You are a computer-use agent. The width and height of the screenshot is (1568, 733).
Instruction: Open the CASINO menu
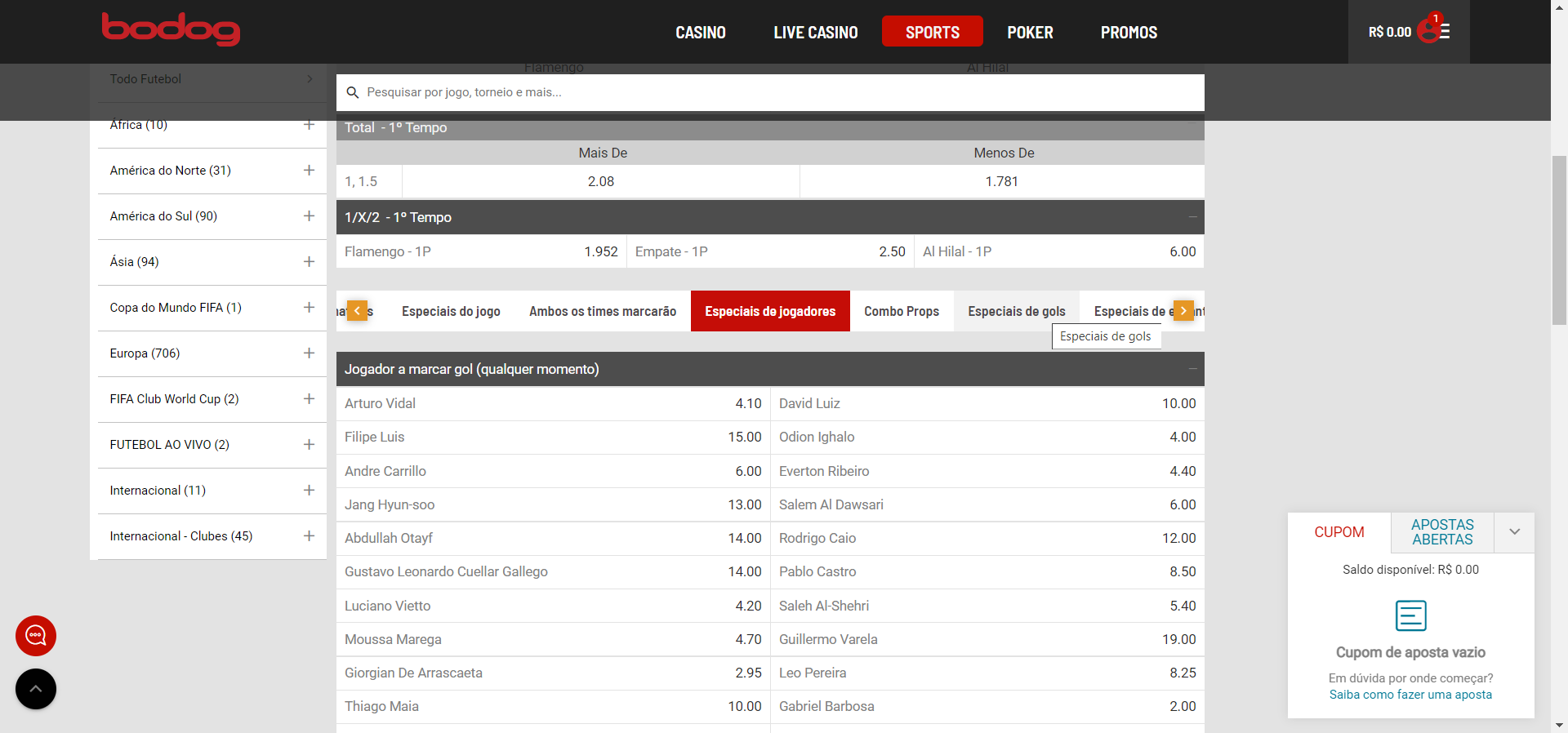(701, 33)
